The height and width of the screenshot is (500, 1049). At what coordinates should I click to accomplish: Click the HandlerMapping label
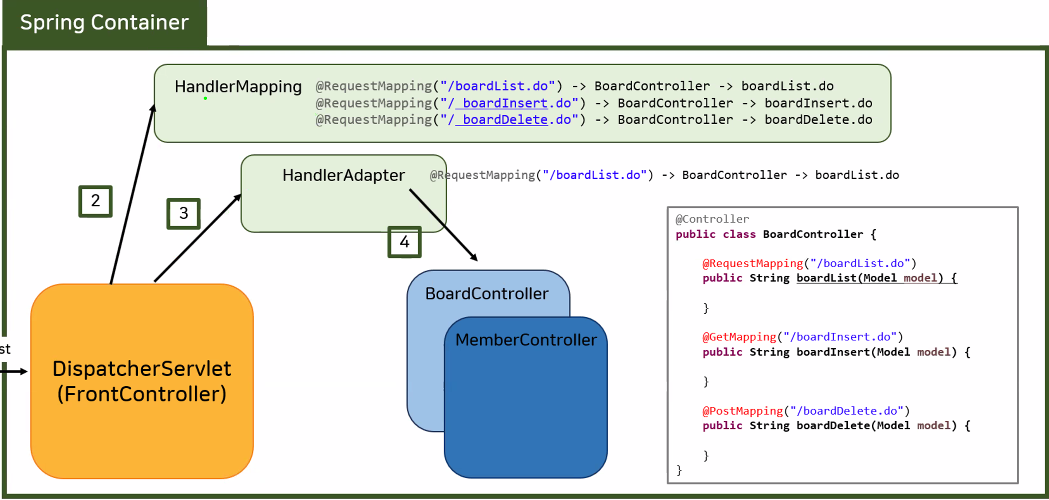coord(238,87)
